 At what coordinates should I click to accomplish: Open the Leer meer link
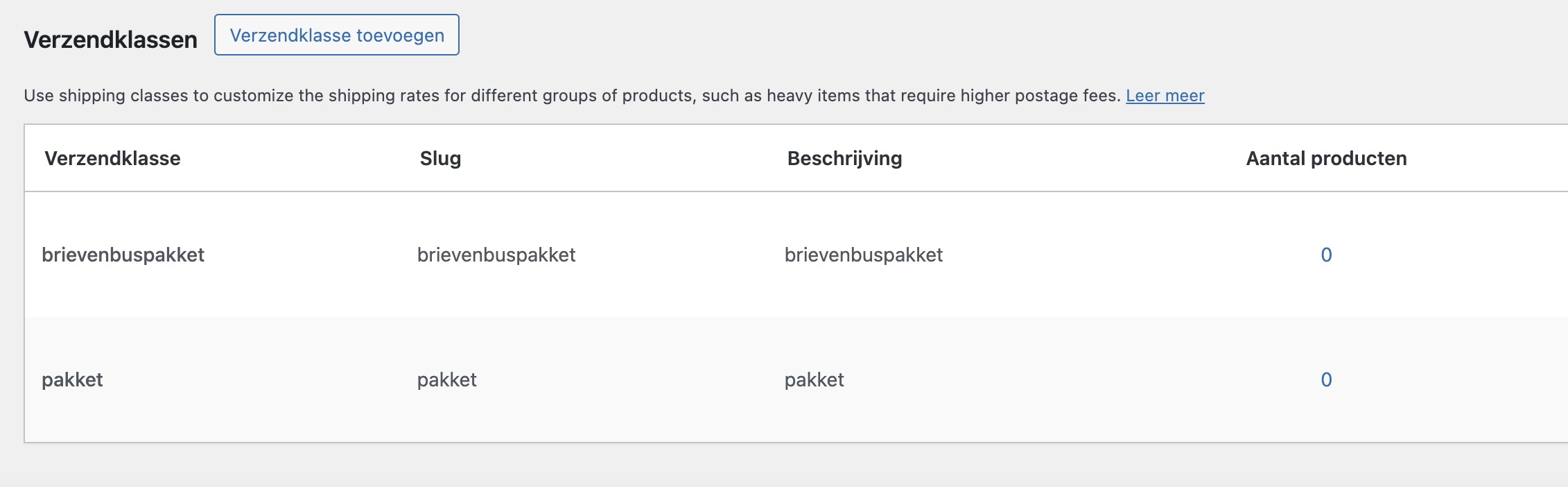pos(1165,96)
